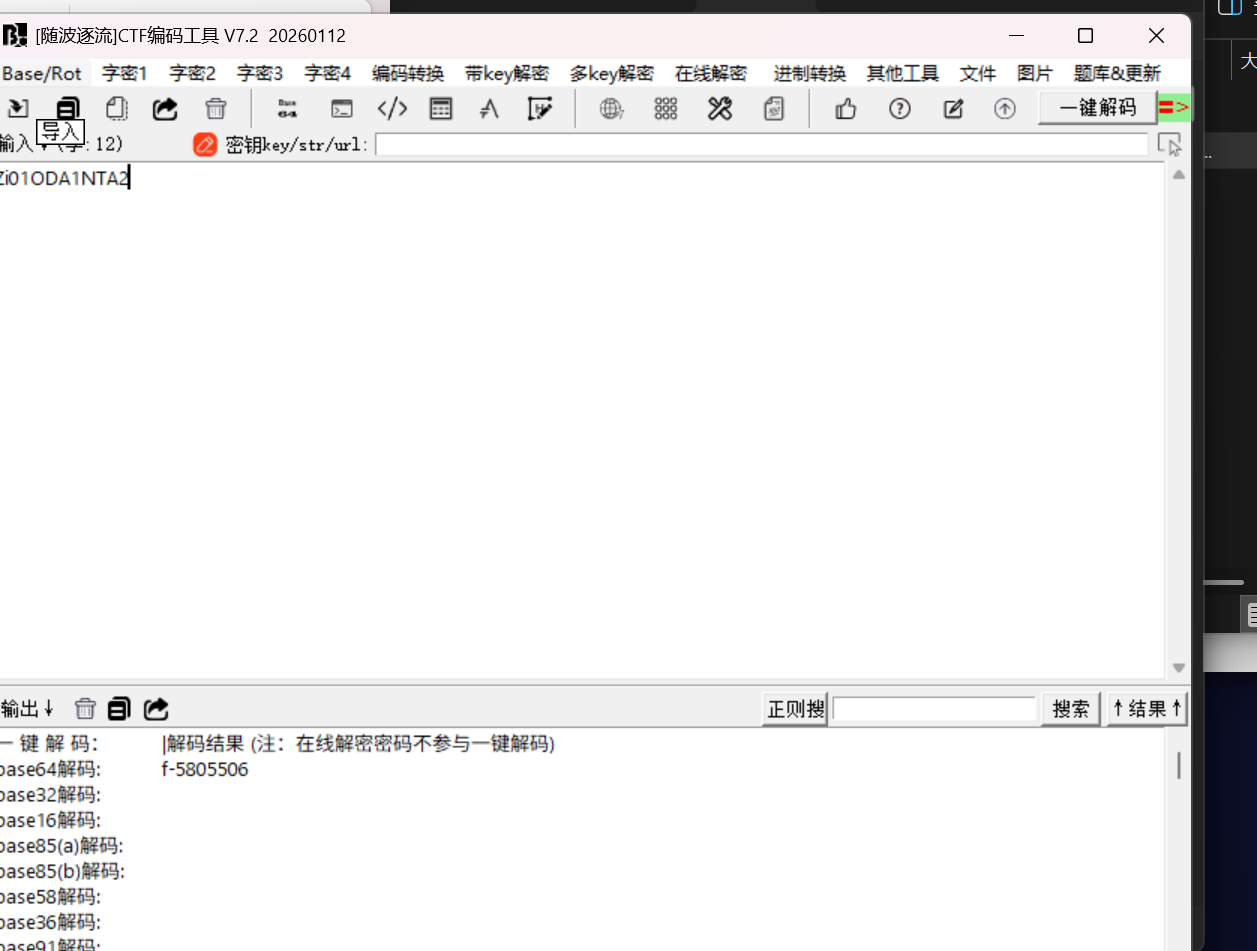
Task: Click the 一键解码 button
Action: point(1098,107)
